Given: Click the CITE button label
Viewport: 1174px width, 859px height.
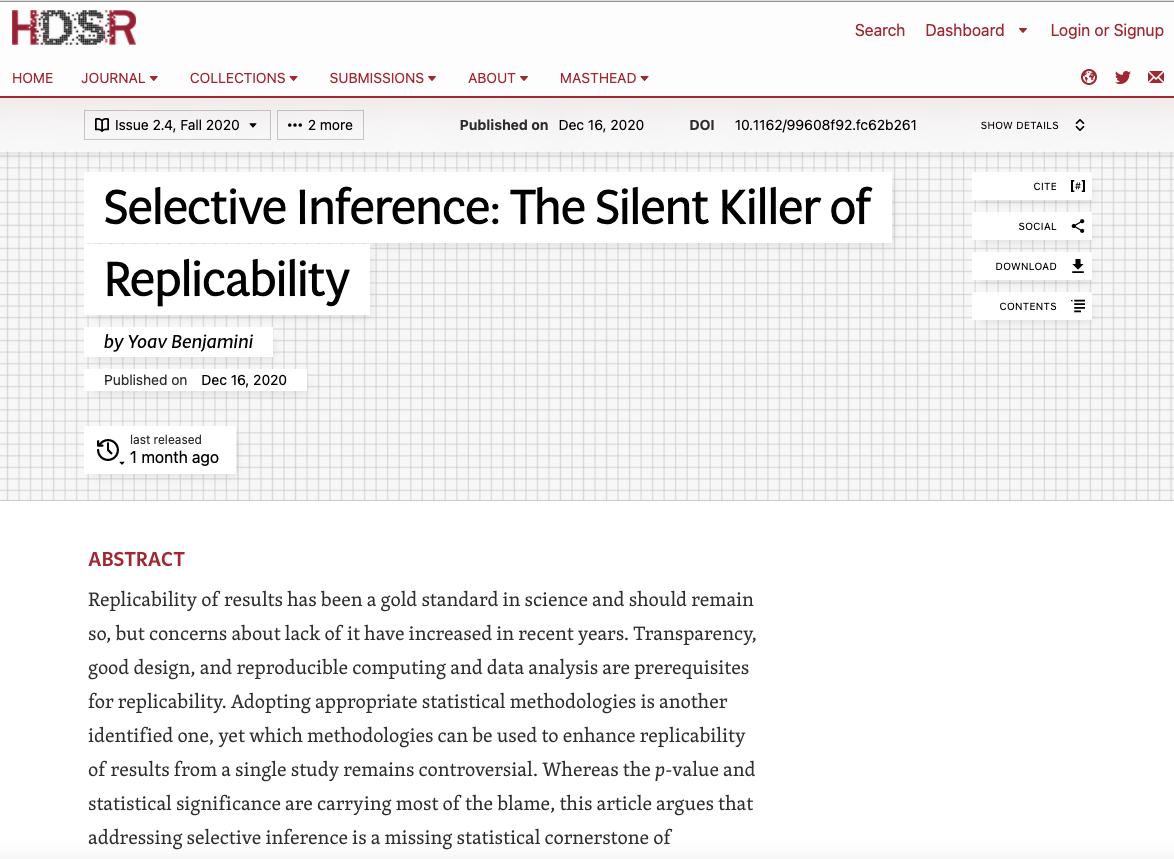Looking at the screenshot, I should [x=1044, y=186].
